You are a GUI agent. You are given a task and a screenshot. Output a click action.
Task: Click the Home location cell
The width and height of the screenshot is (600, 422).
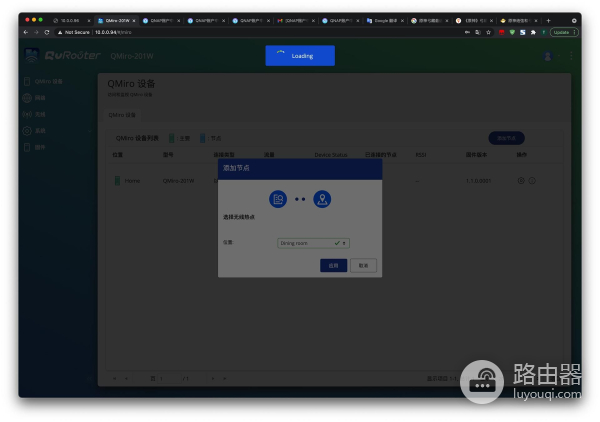coord(132,181)
